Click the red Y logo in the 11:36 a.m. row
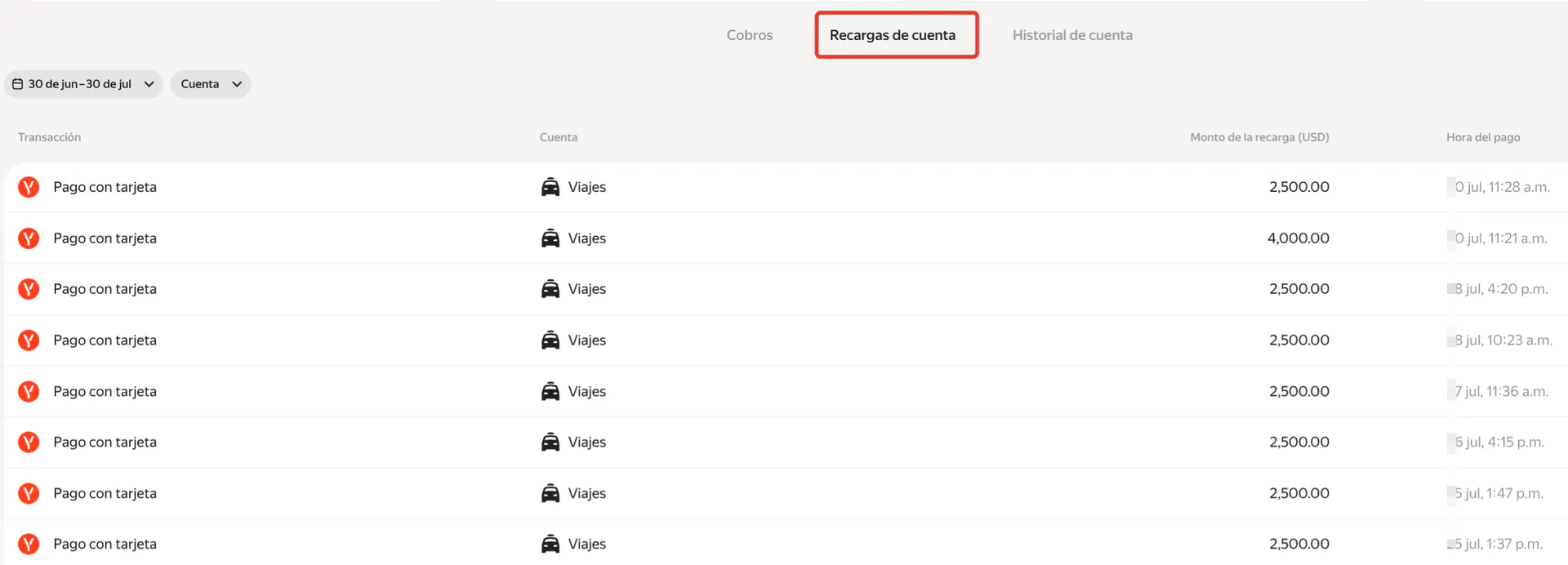 click(x=29, y=392)
